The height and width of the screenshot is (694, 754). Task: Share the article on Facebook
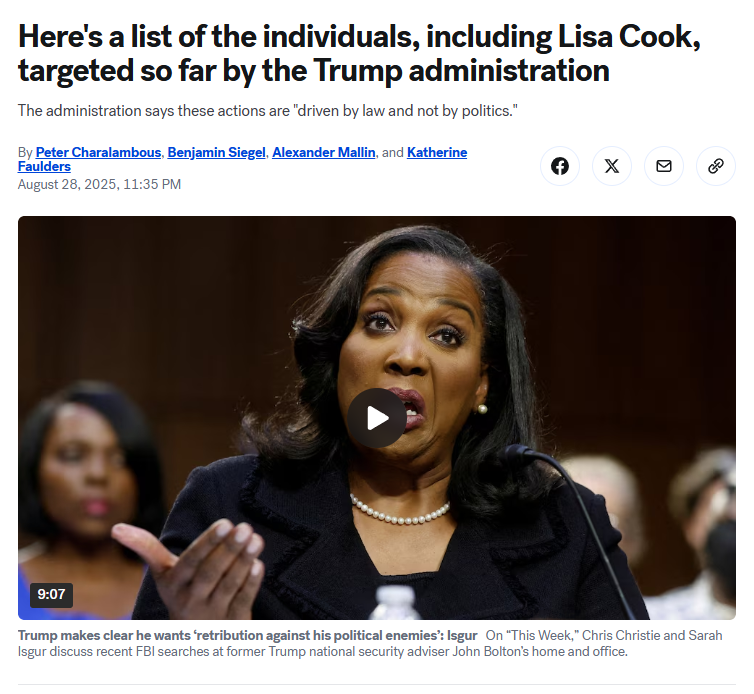click(559, 166)
